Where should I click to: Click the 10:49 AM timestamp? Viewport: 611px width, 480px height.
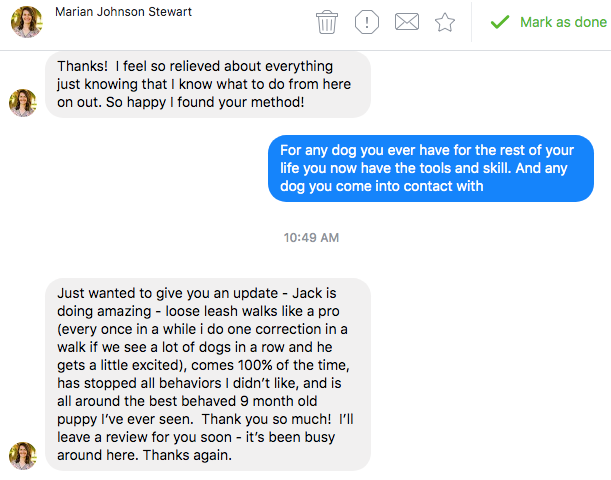pos(311,238)
